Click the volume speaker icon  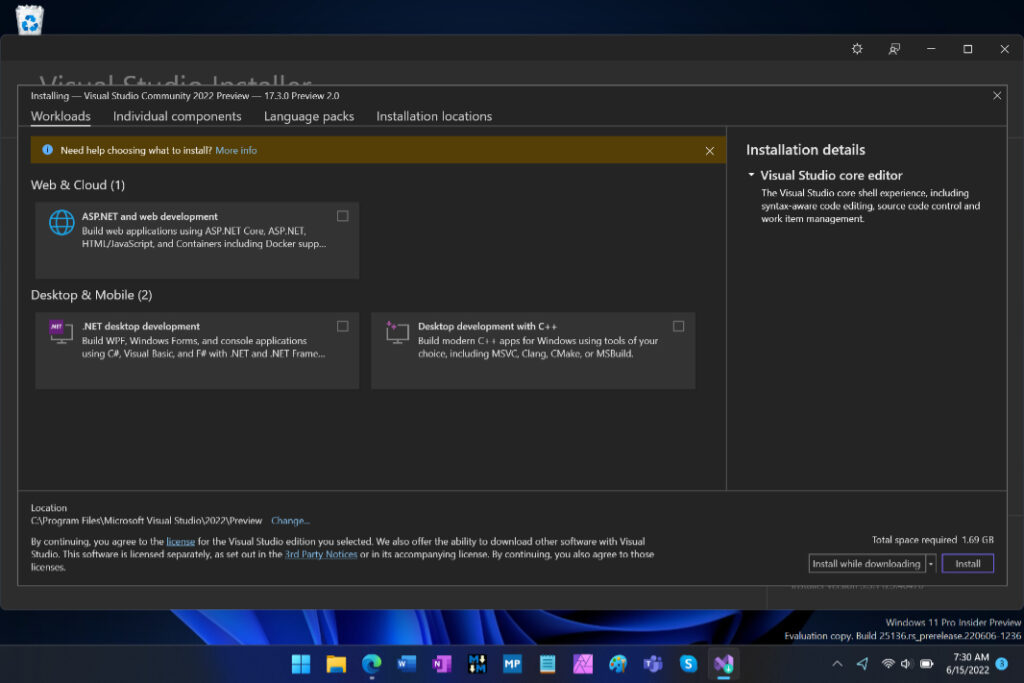[x=906, y=664]
